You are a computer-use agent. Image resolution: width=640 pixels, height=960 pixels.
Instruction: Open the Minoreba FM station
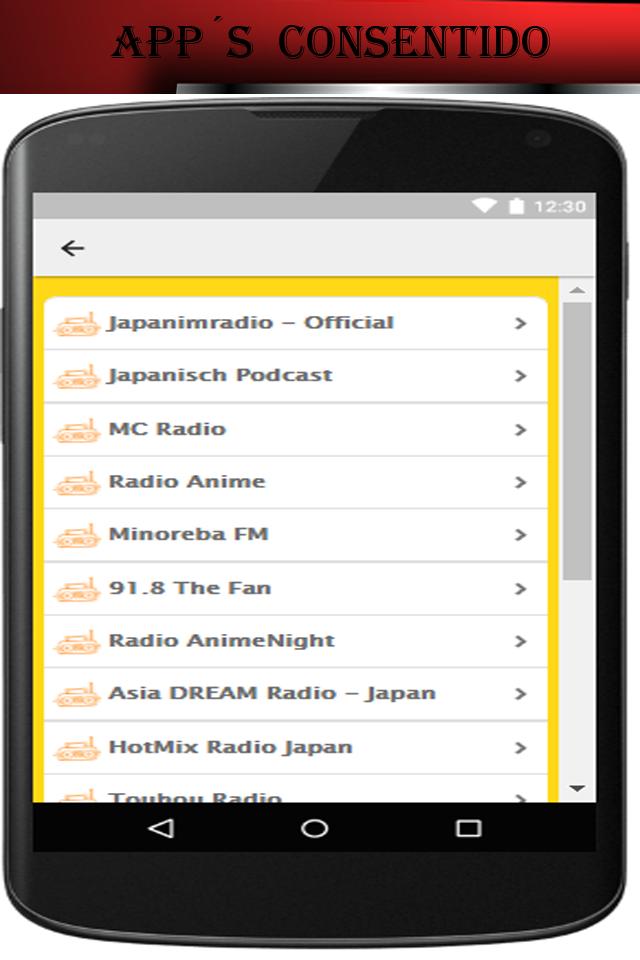point(296,535)
